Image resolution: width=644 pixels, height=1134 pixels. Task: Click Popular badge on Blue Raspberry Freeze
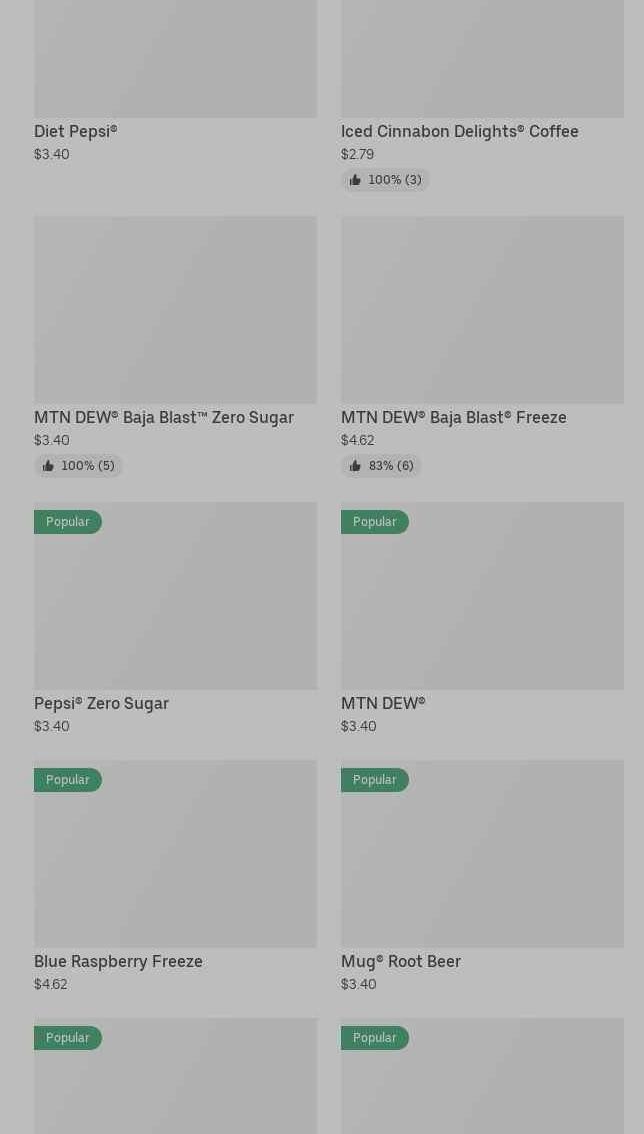point(67,780)
